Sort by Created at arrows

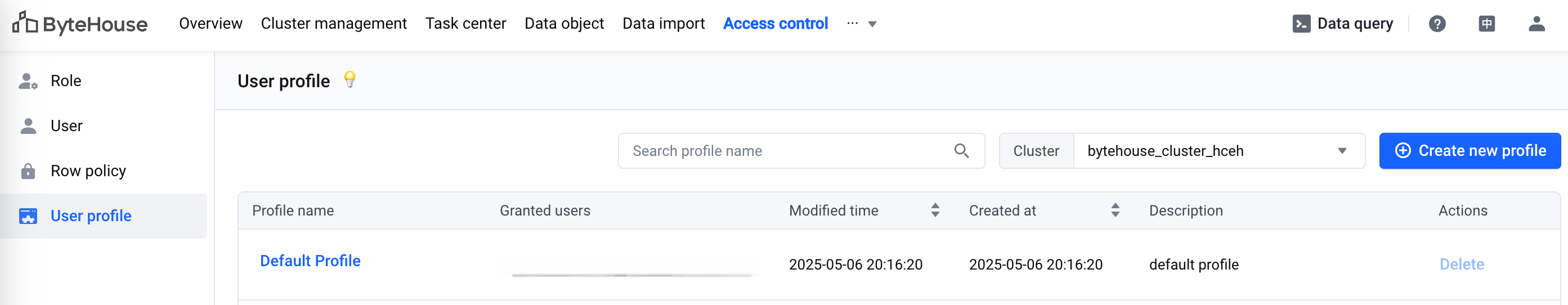pos(1115,210)
